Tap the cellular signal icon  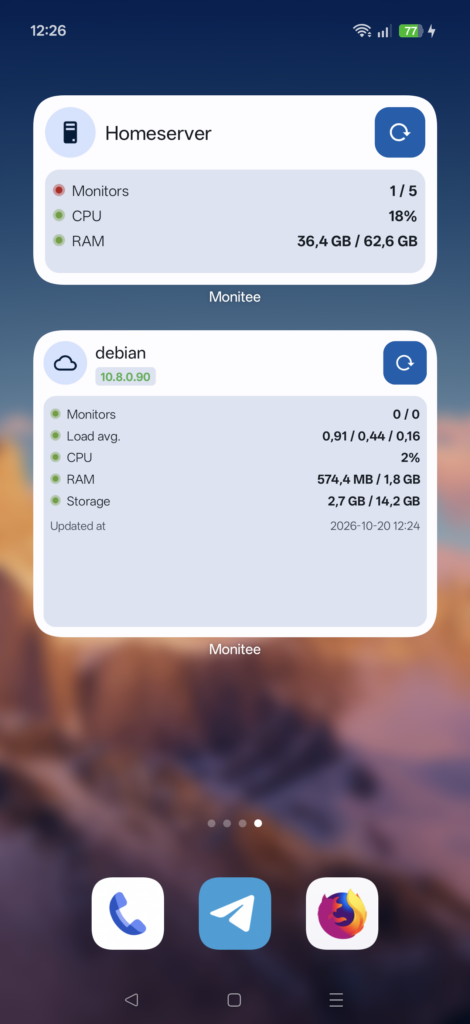(384, 31)
